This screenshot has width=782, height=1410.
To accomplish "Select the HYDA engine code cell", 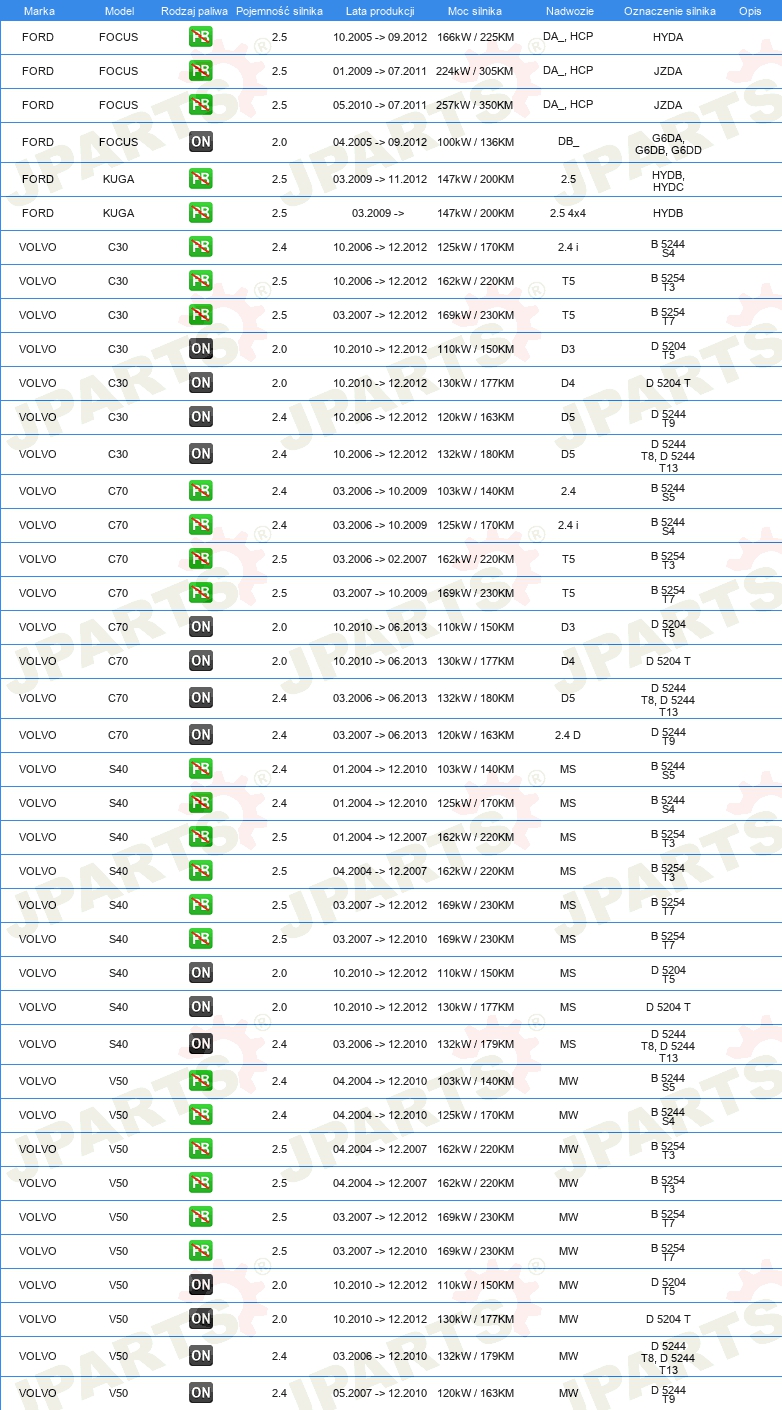I will [x=668, y=37].
